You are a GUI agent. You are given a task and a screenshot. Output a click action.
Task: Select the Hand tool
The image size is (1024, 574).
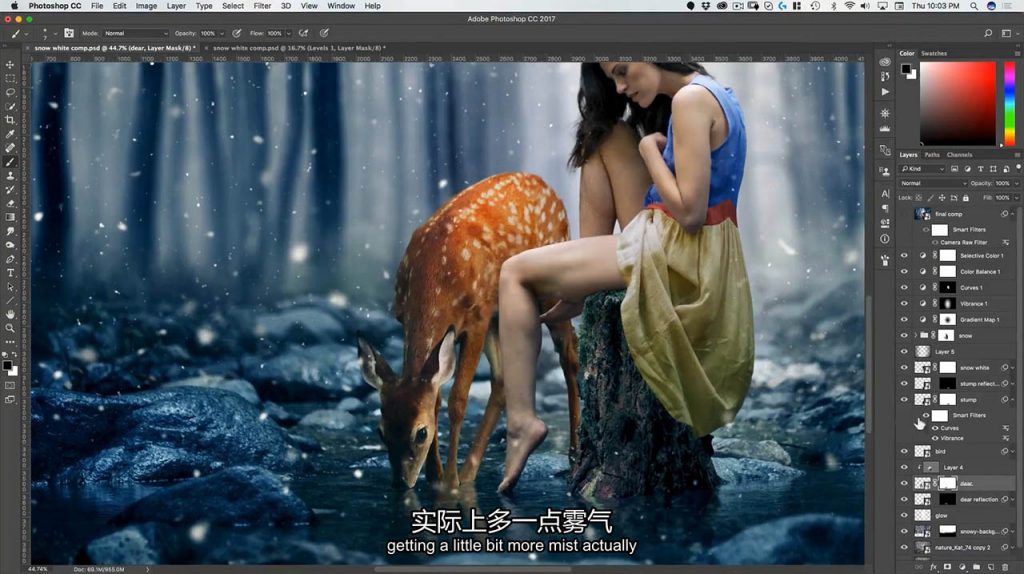coord(10,314)
